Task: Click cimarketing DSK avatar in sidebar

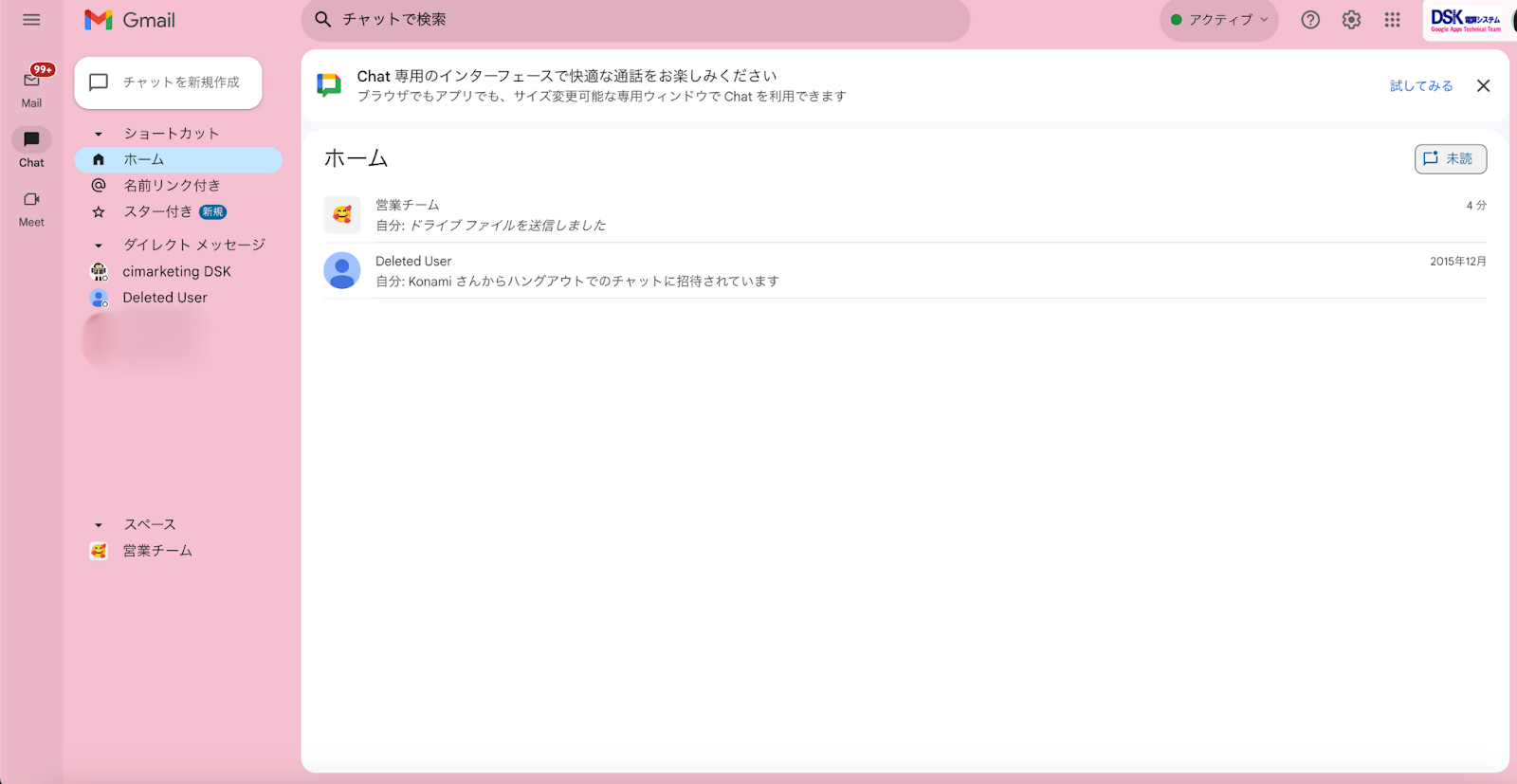Action: coord(99,271)
